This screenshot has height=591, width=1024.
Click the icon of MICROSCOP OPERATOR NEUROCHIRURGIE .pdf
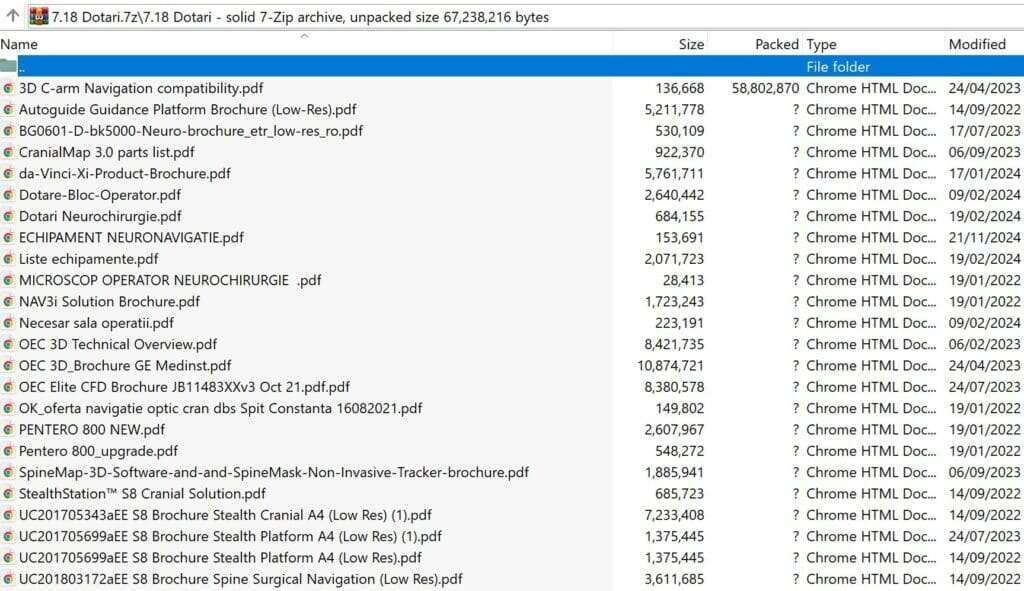click(8, 280)
